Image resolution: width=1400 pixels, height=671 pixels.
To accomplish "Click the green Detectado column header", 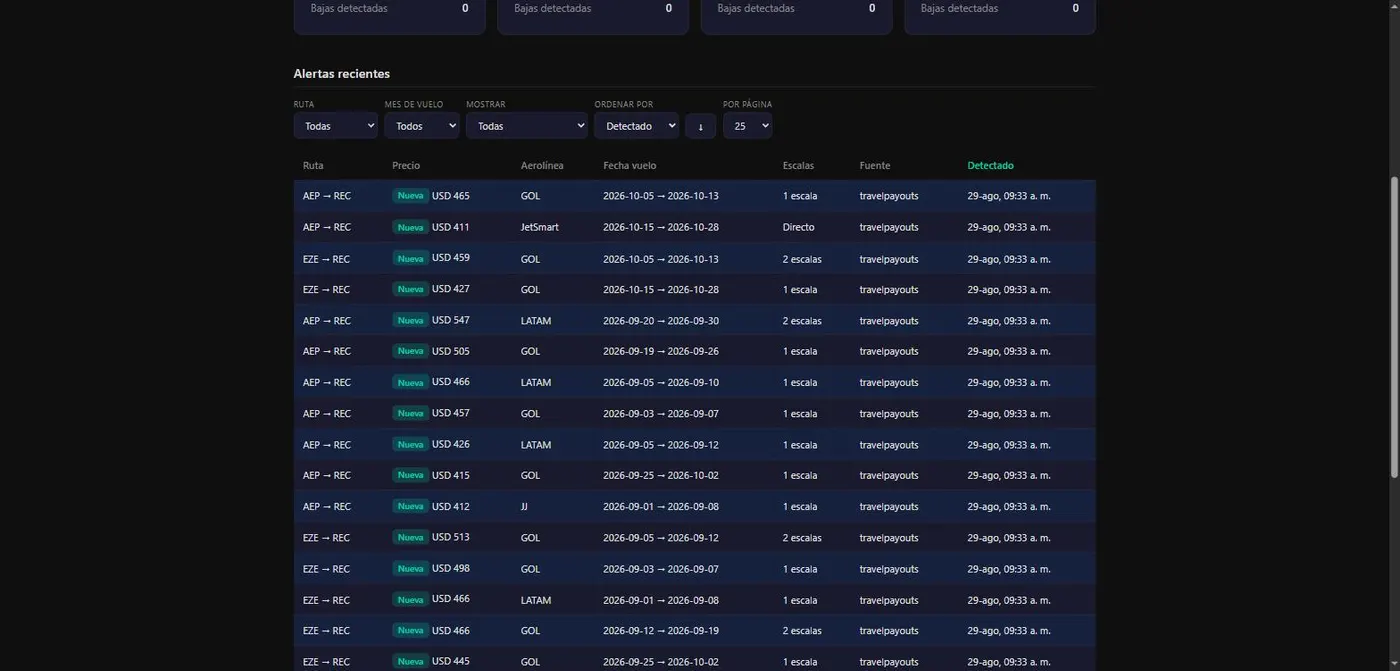I will (990, 166).
